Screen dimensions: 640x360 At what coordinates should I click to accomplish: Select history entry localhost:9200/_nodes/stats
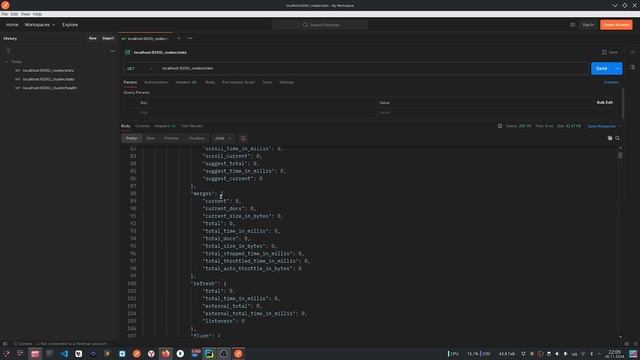point(48,71)
